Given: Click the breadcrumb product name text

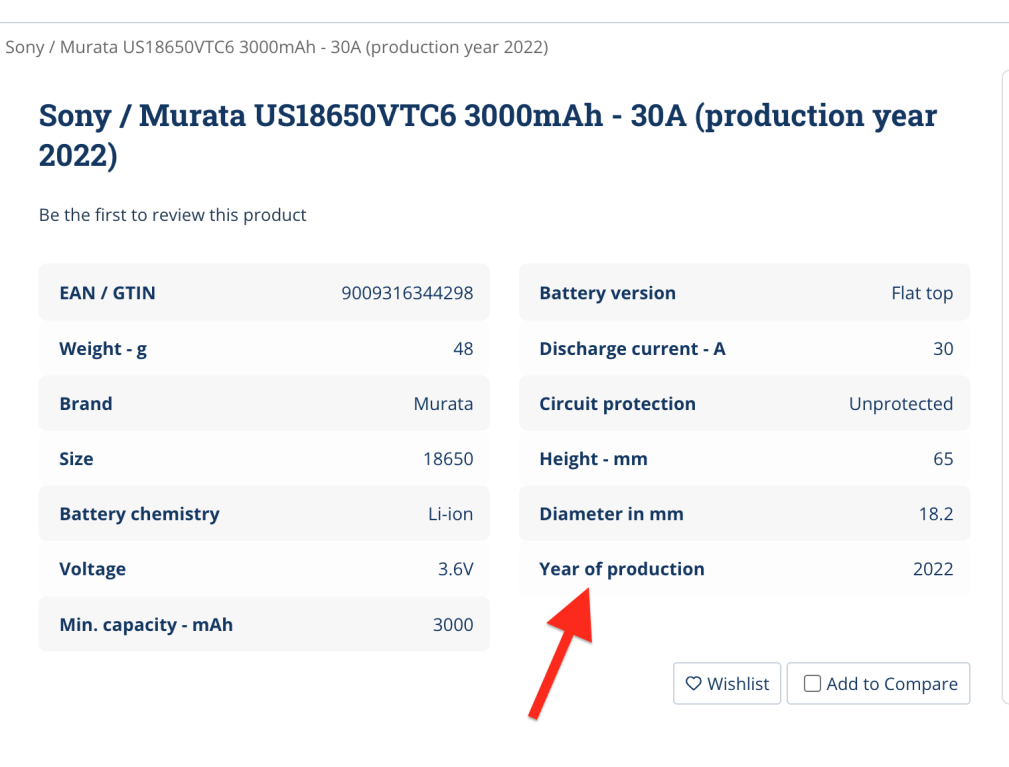Looking at the screenshot, I should coord(277,48).
